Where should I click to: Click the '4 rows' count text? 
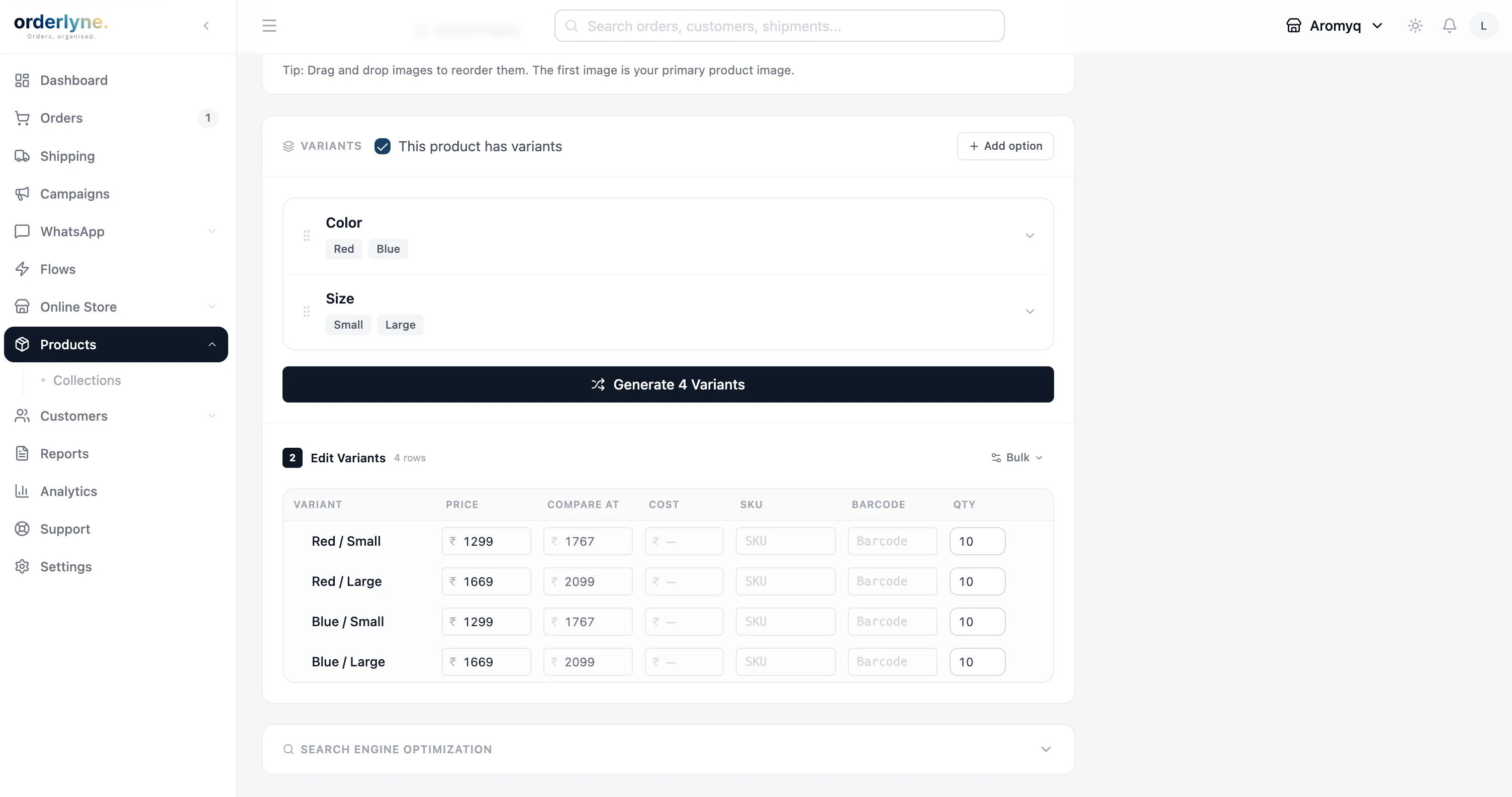(x=410, y=458)
